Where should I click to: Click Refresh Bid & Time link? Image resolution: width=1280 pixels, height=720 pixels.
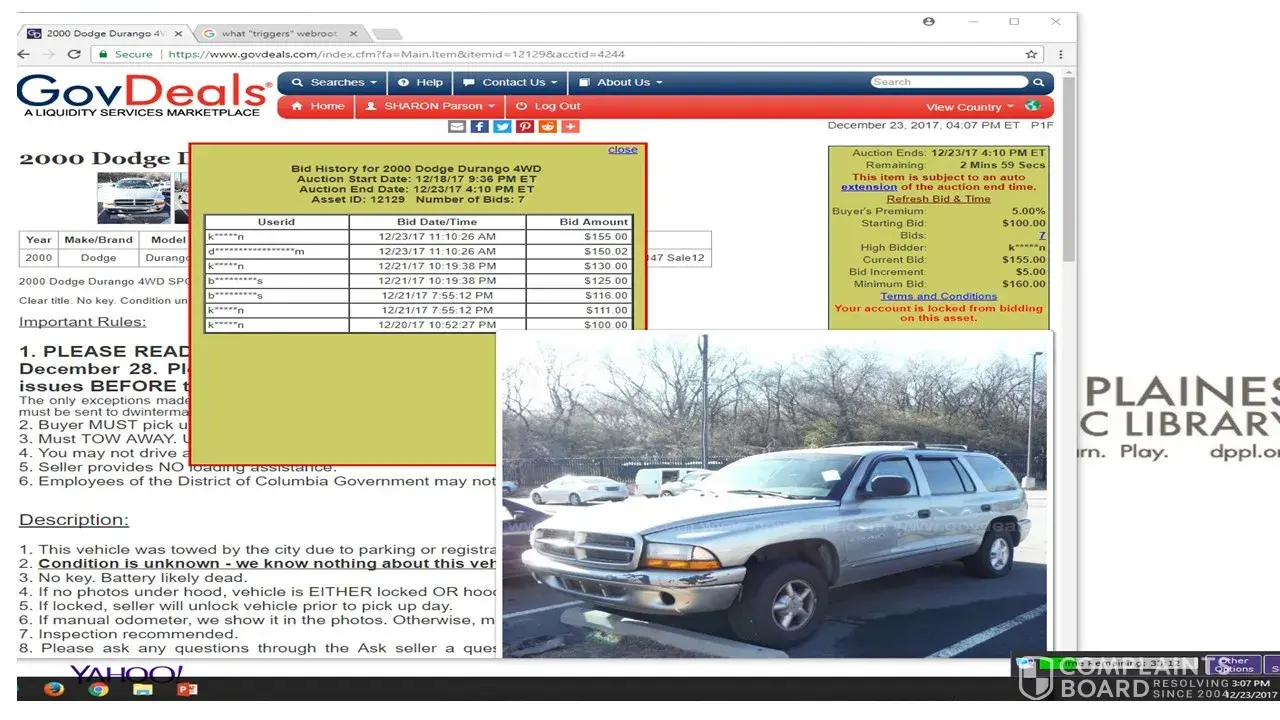938,199
